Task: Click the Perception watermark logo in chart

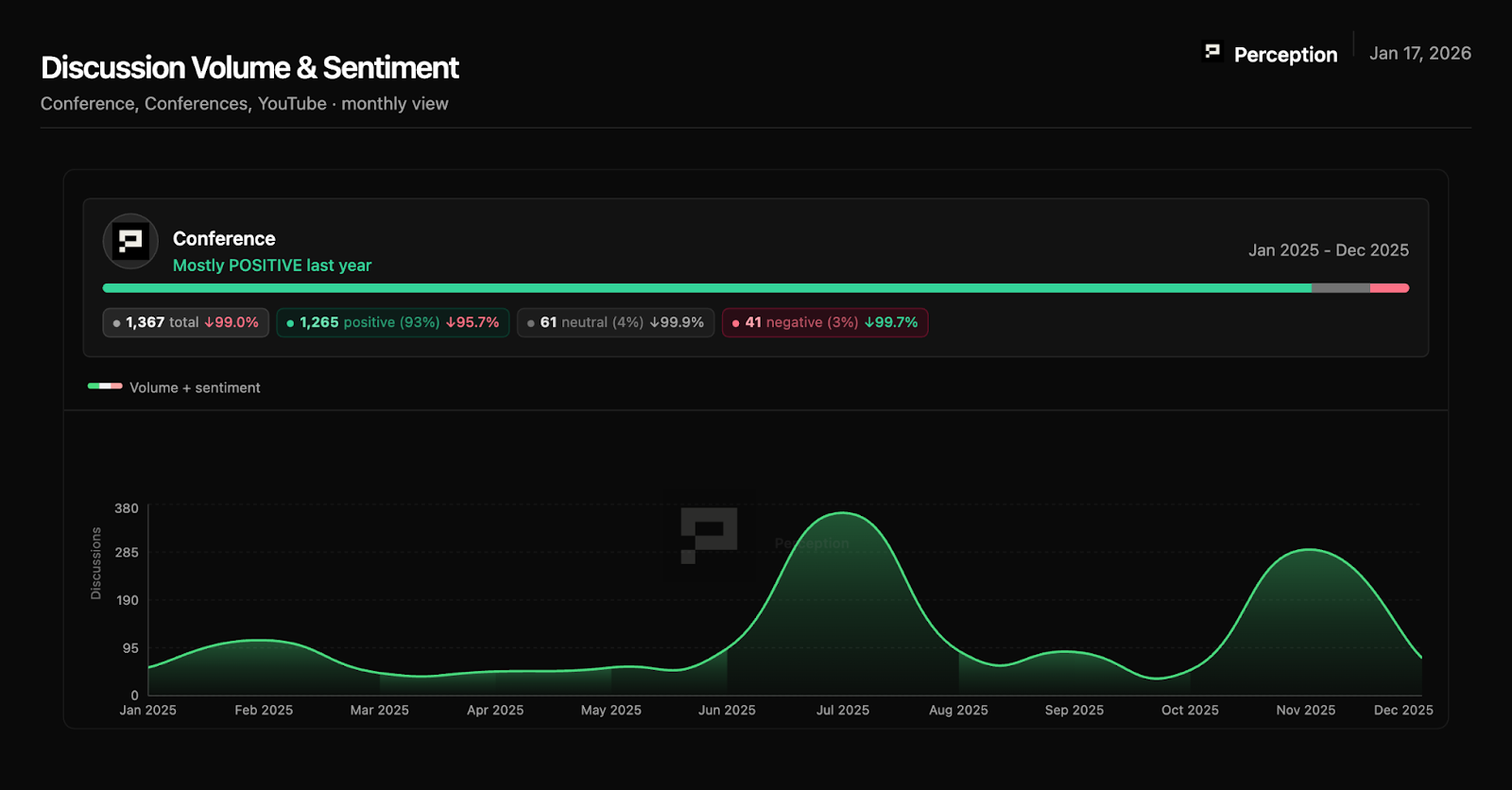Action: point(709,535)
